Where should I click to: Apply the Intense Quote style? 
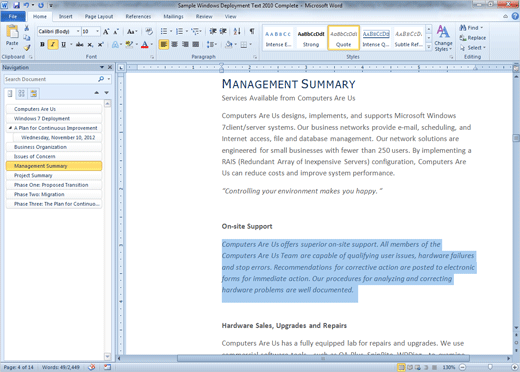click(x=376, y=38)
